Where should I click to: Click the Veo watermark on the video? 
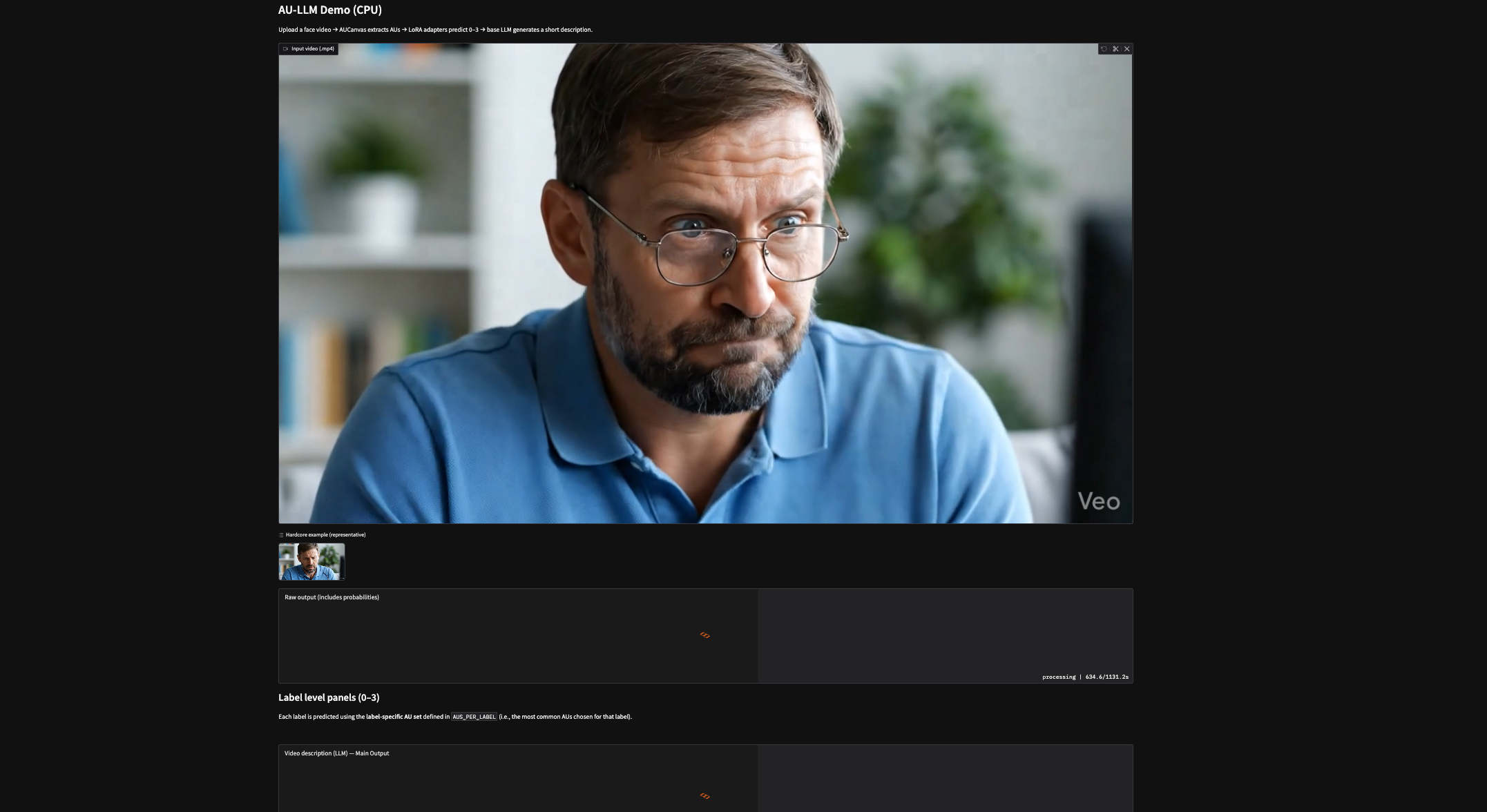click(x=1098, y=501)
